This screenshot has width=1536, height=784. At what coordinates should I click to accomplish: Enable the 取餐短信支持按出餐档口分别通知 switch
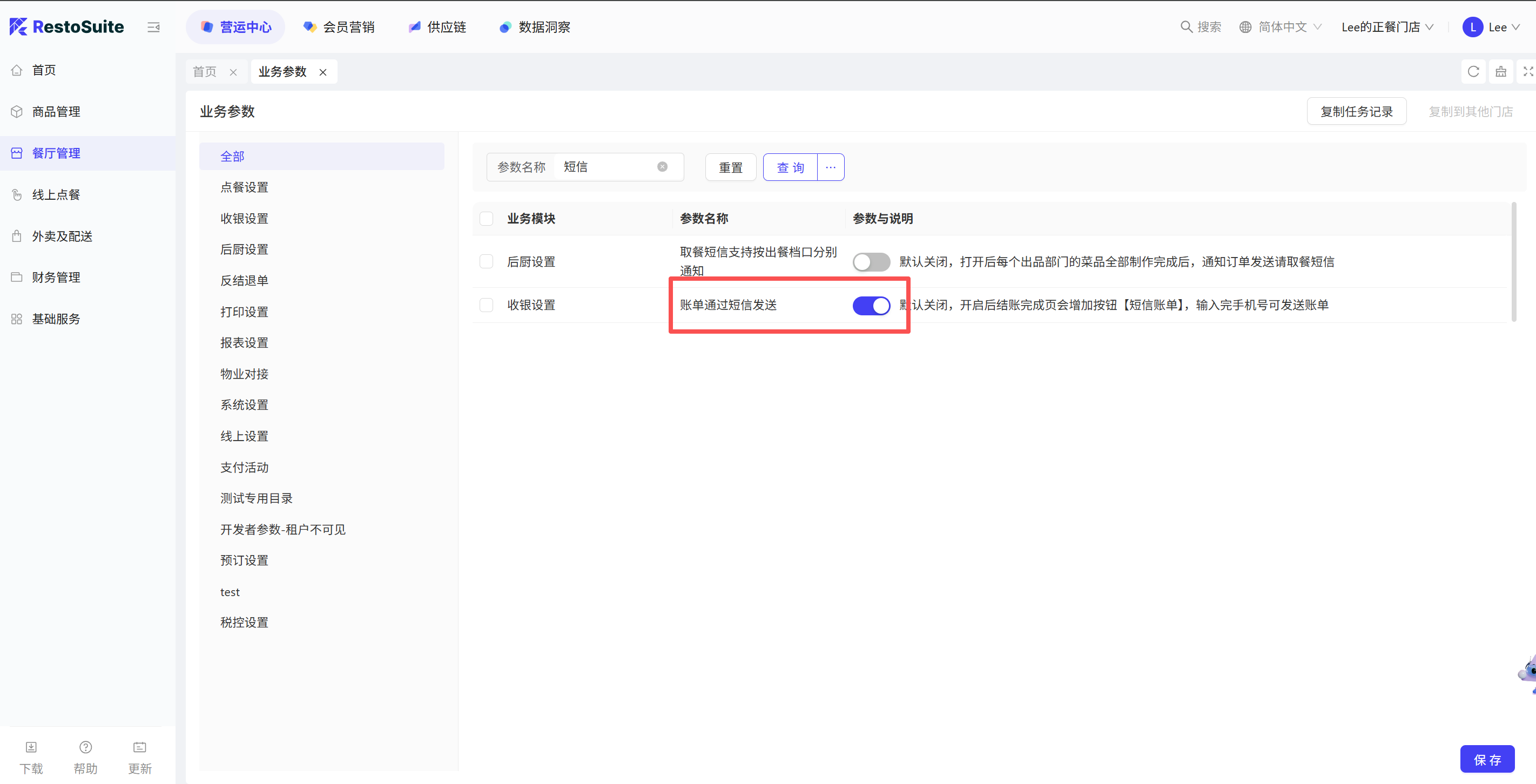pos(871,262)
